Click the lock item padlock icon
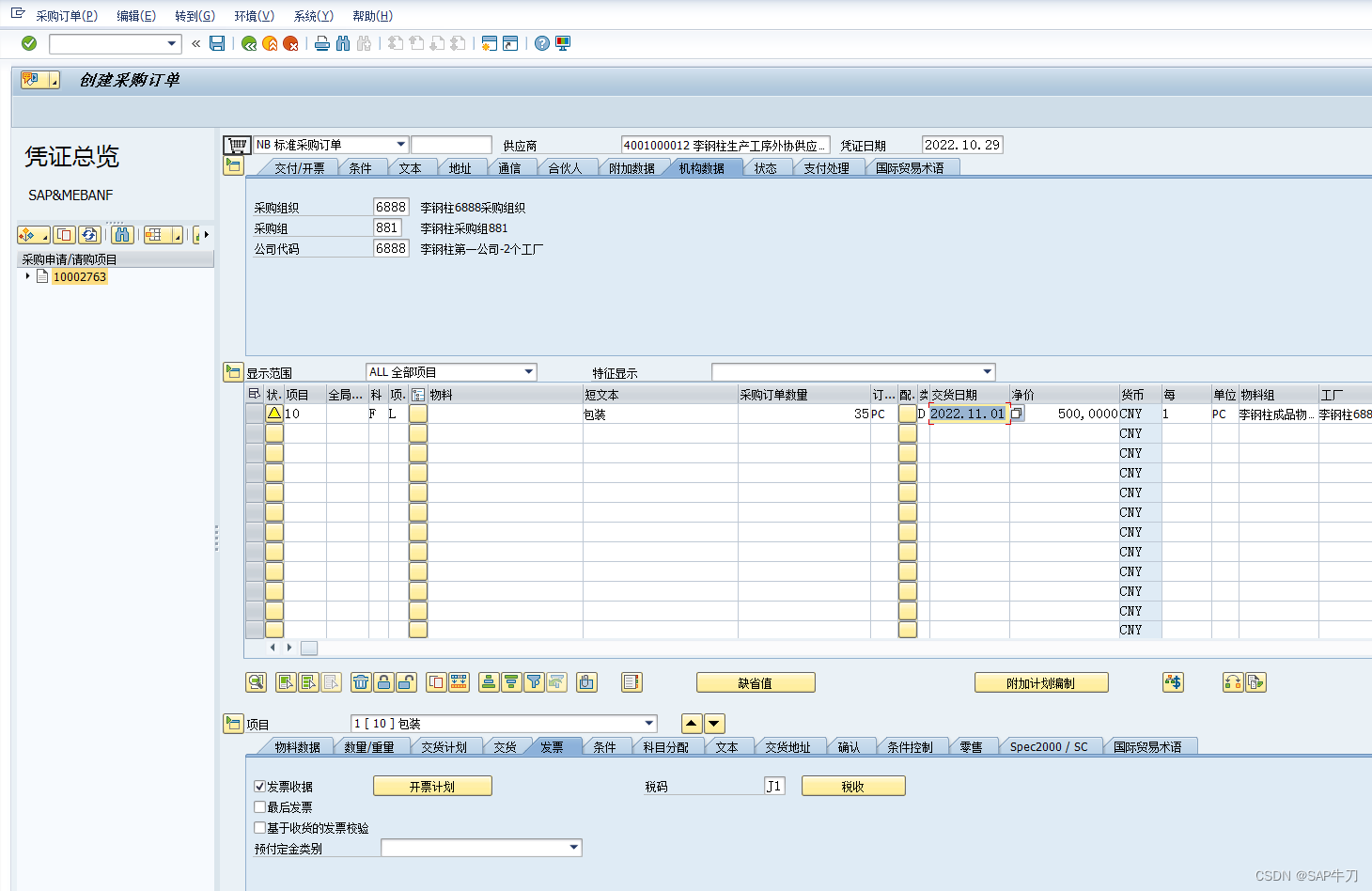 coord(383,682)
